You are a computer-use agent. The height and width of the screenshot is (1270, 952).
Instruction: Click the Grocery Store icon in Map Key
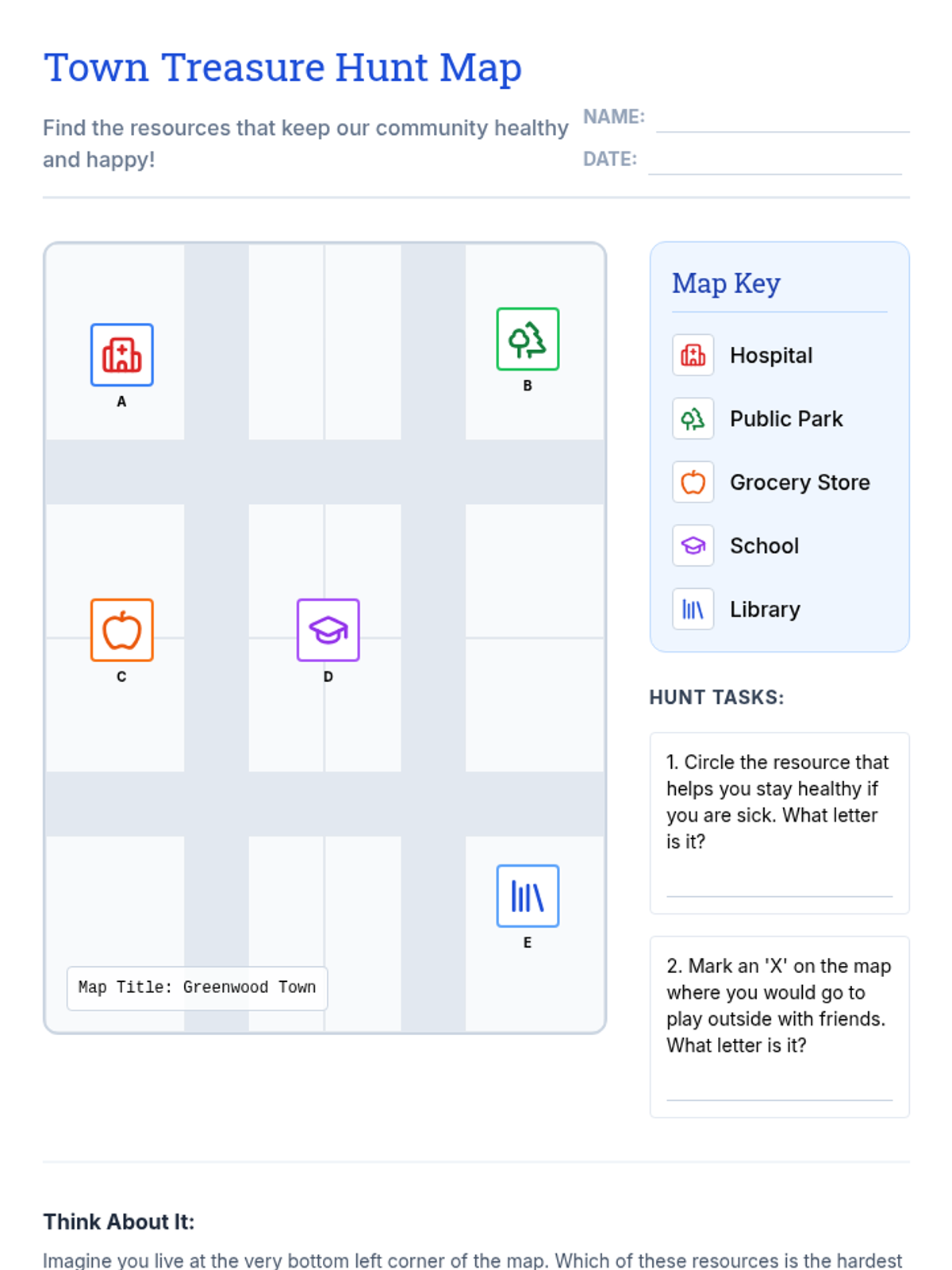pos(693,482)
